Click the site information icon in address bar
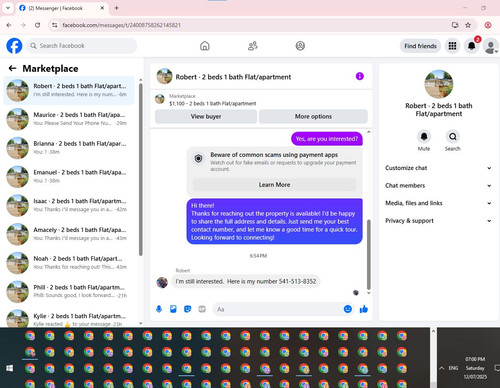 click(55, 25)
